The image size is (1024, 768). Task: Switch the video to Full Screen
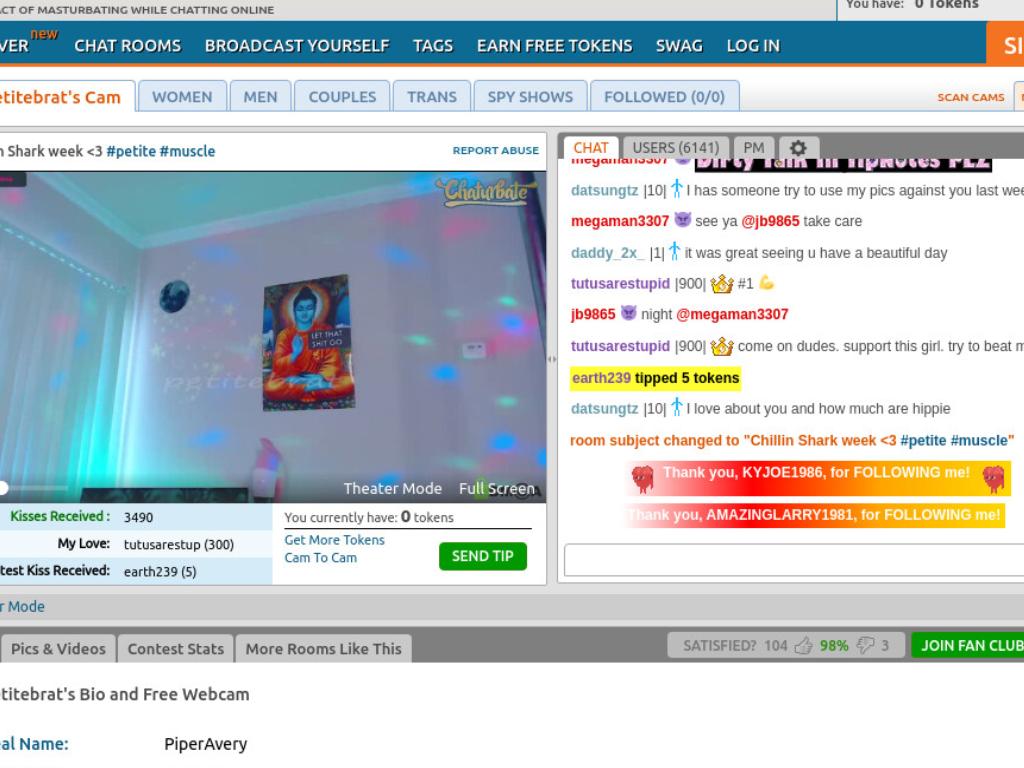click(496, 488)
